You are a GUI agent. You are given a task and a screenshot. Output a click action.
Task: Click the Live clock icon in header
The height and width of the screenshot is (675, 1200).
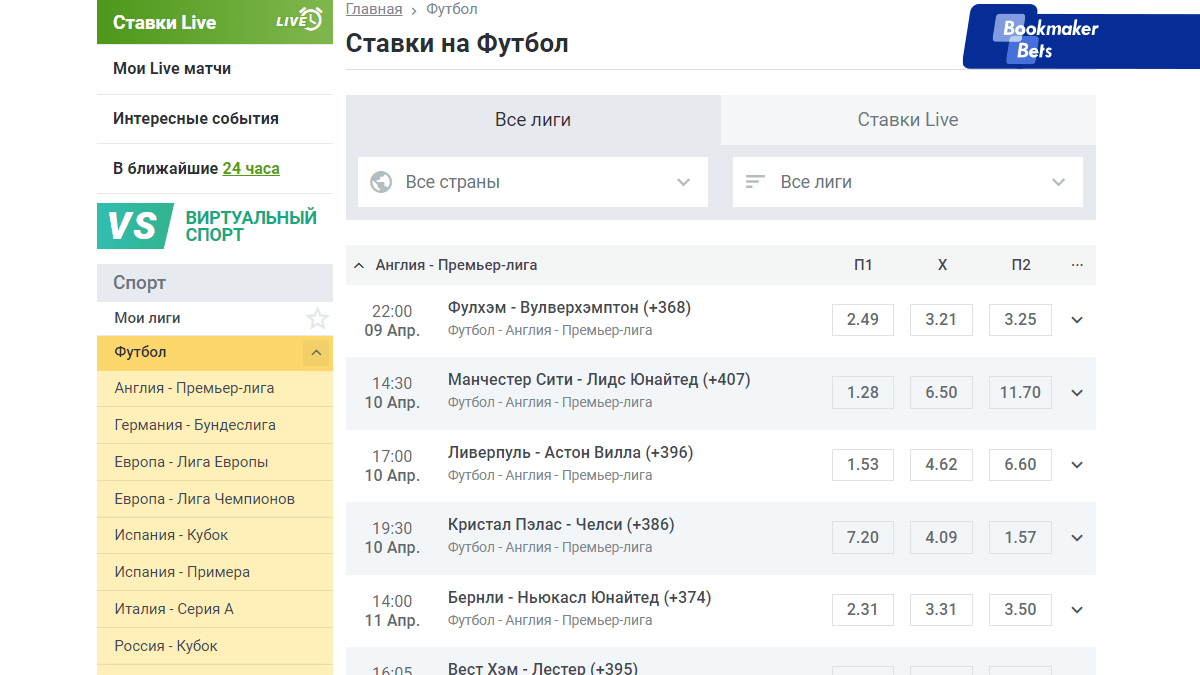pos(299,21)
